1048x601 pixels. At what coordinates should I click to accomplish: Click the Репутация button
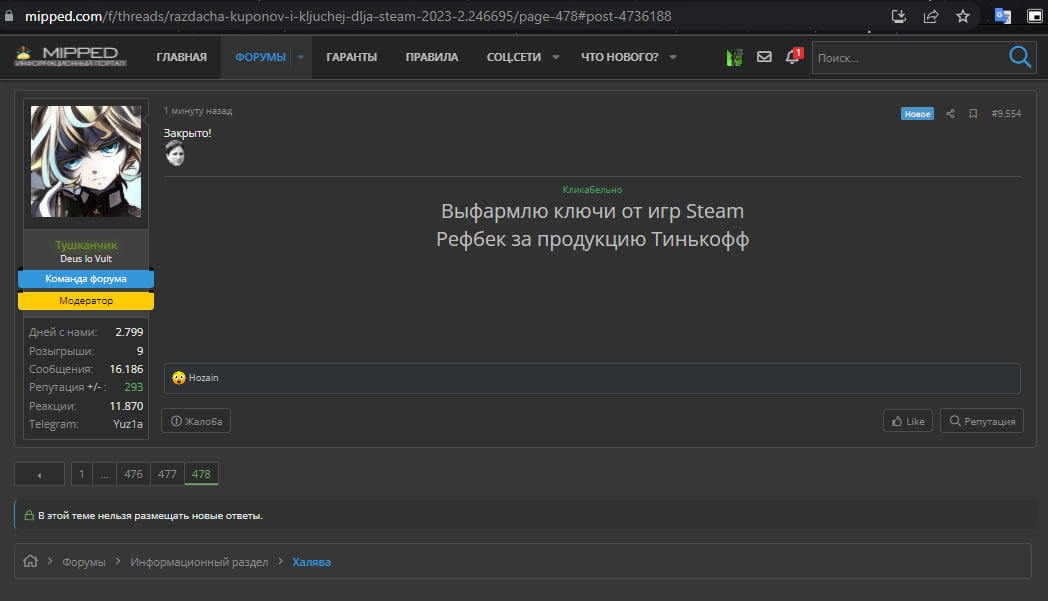click(982, 421)
